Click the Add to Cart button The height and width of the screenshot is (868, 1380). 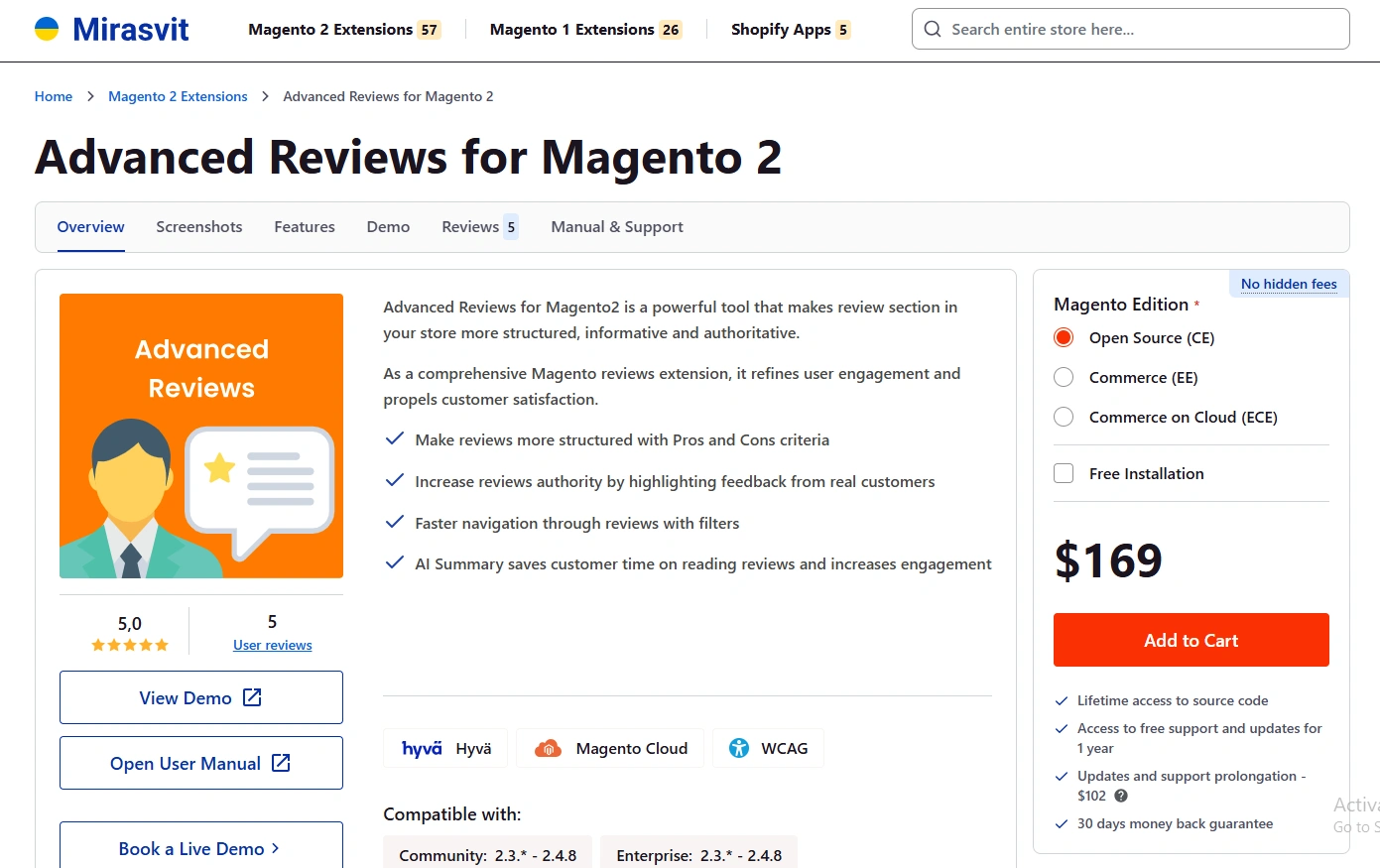1191,640
